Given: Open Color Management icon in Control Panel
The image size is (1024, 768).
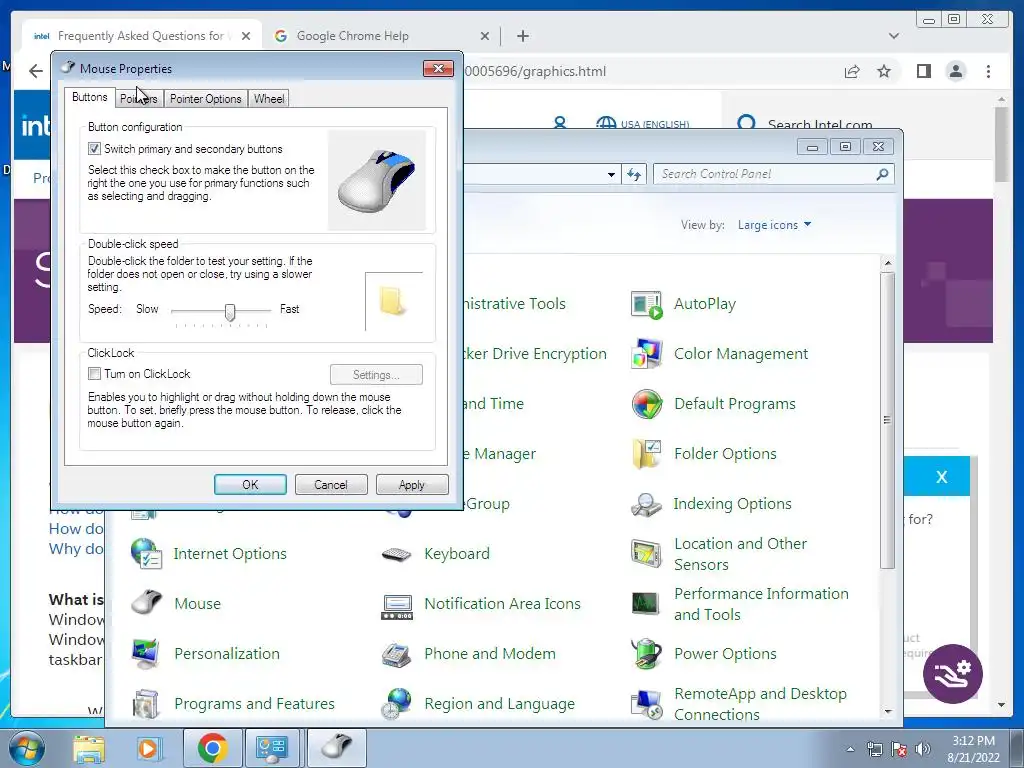Looking at the screenshot, I should [x=647, y=354].
